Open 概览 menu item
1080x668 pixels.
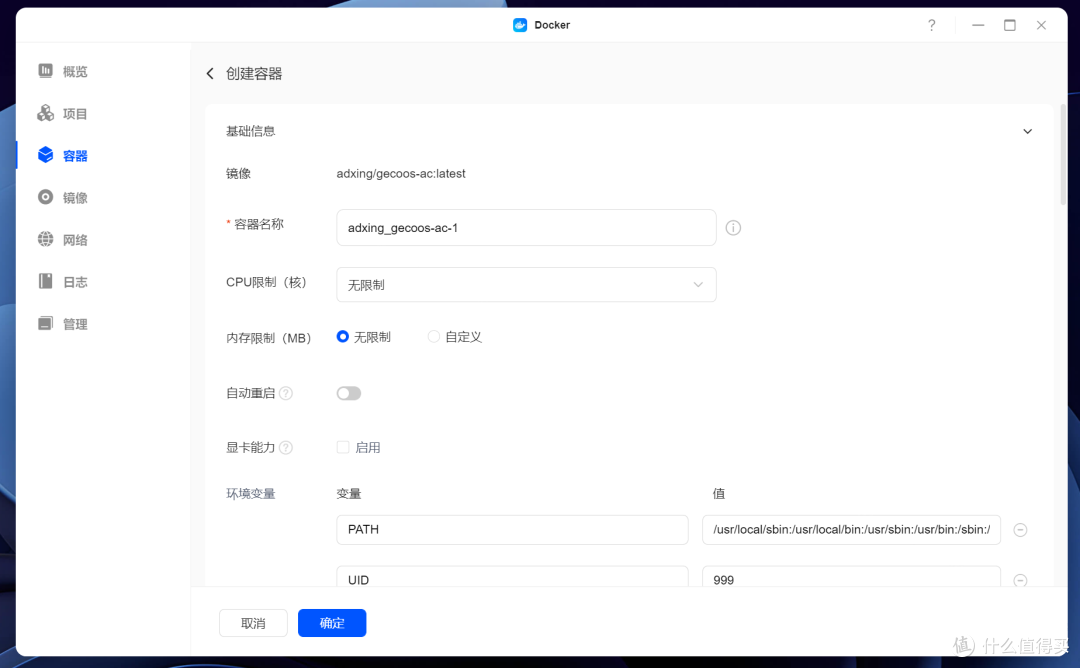(x=75, y=72)
